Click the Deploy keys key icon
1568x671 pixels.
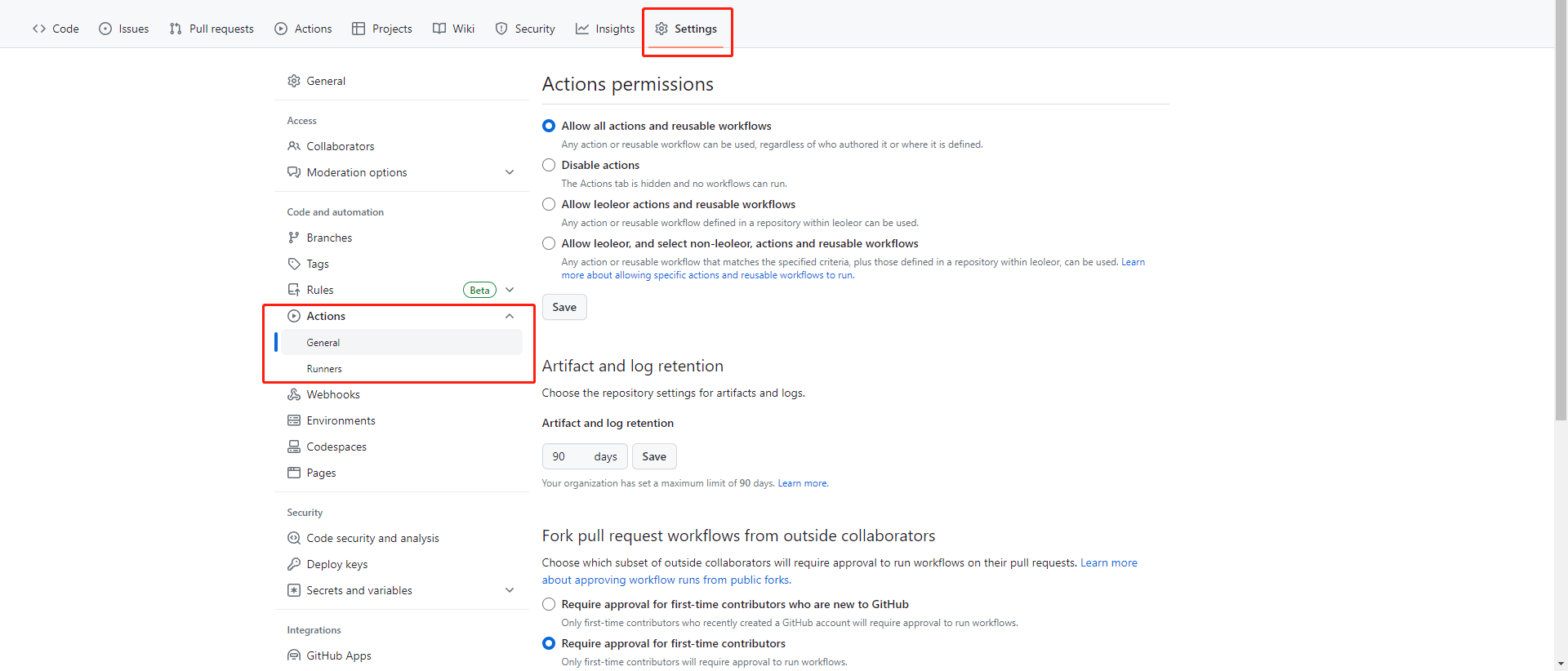(x=294, y=564)
